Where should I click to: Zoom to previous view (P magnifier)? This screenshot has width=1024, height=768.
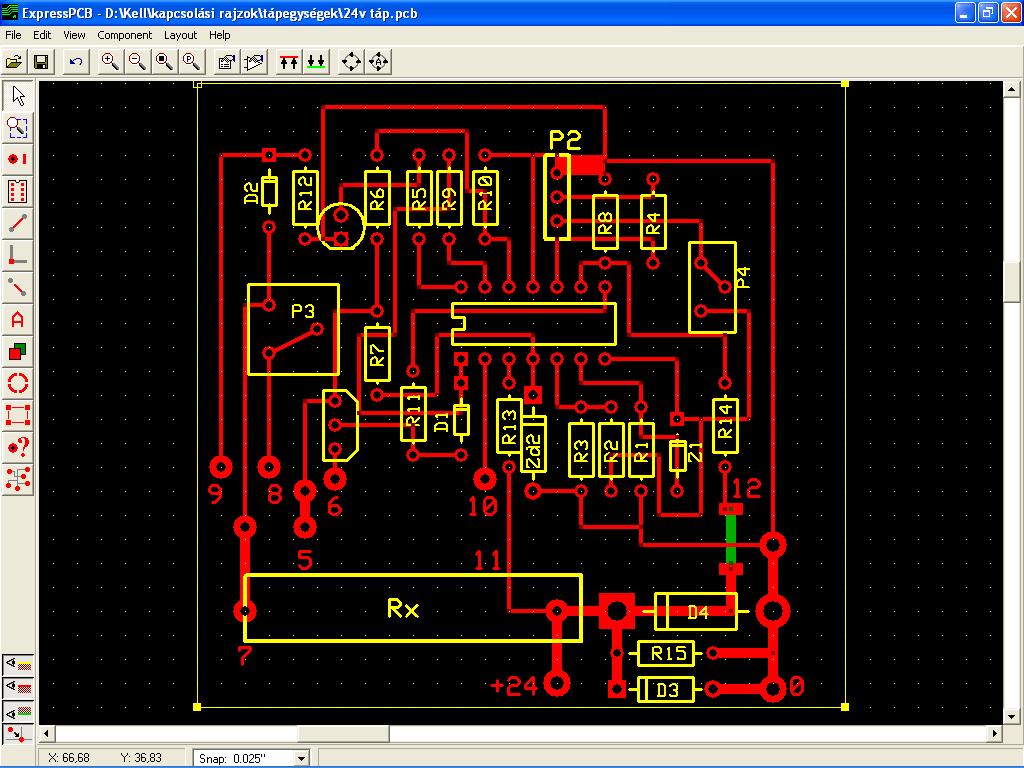(191, 62)
